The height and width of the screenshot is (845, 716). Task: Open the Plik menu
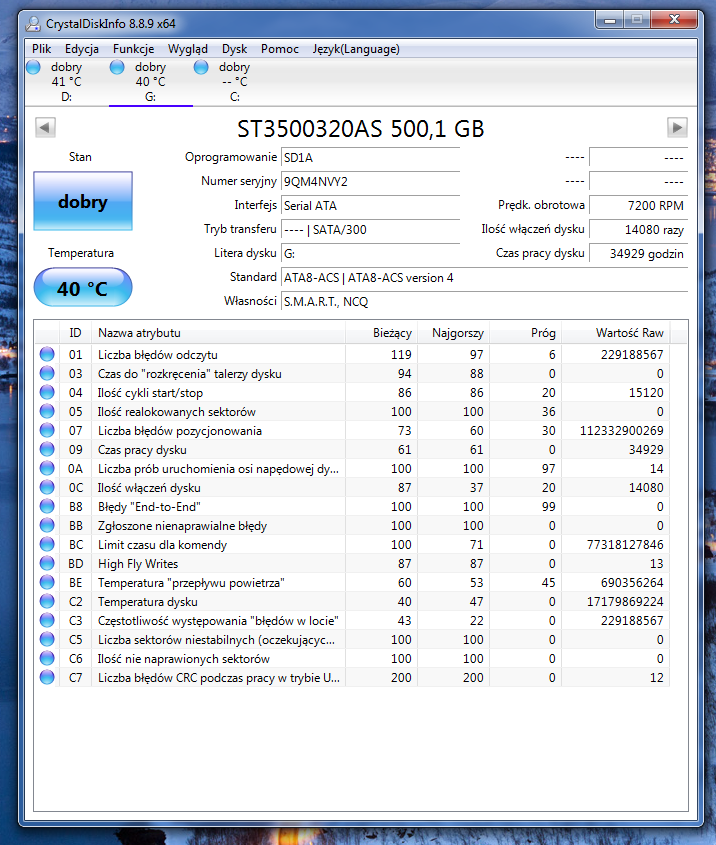point(41,49)
